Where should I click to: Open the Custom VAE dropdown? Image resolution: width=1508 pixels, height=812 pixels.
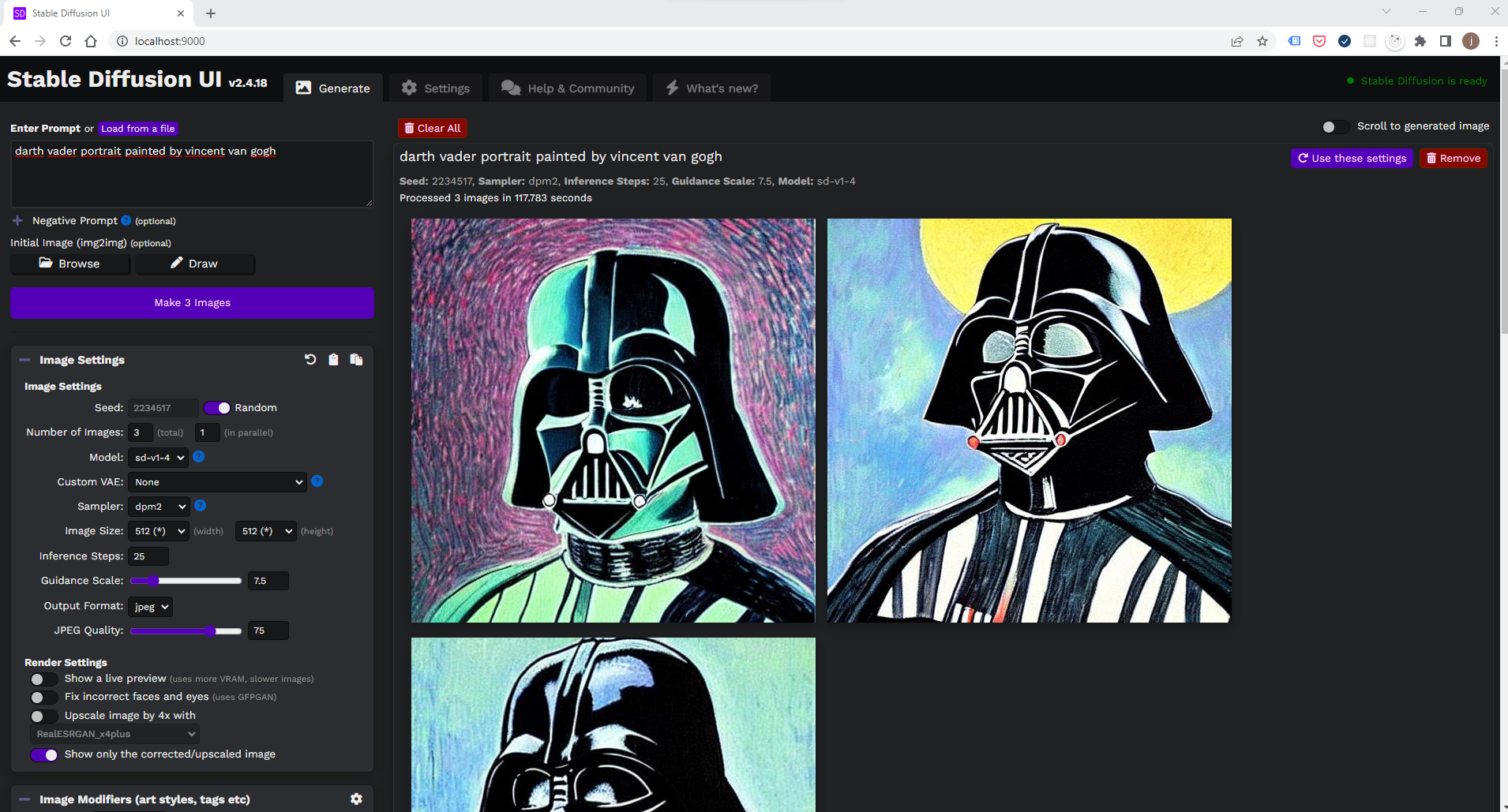(x=217, y=482)
